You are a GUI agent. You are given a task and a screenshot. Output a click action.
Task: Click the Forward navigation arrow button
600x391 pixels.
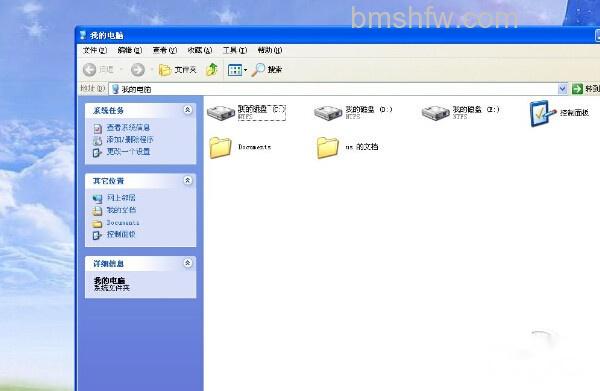pos(138,69)
